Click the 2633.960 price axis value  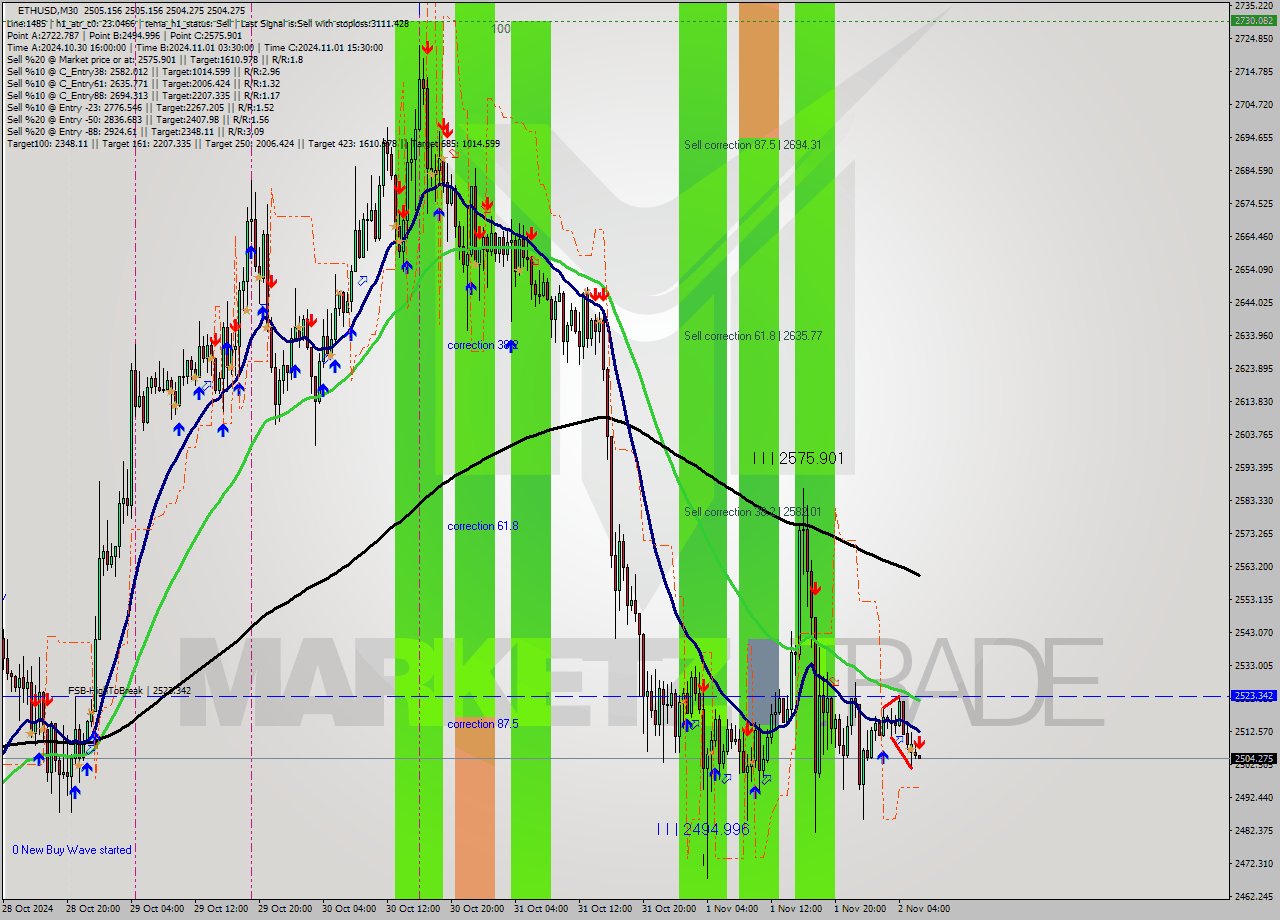1253,336
